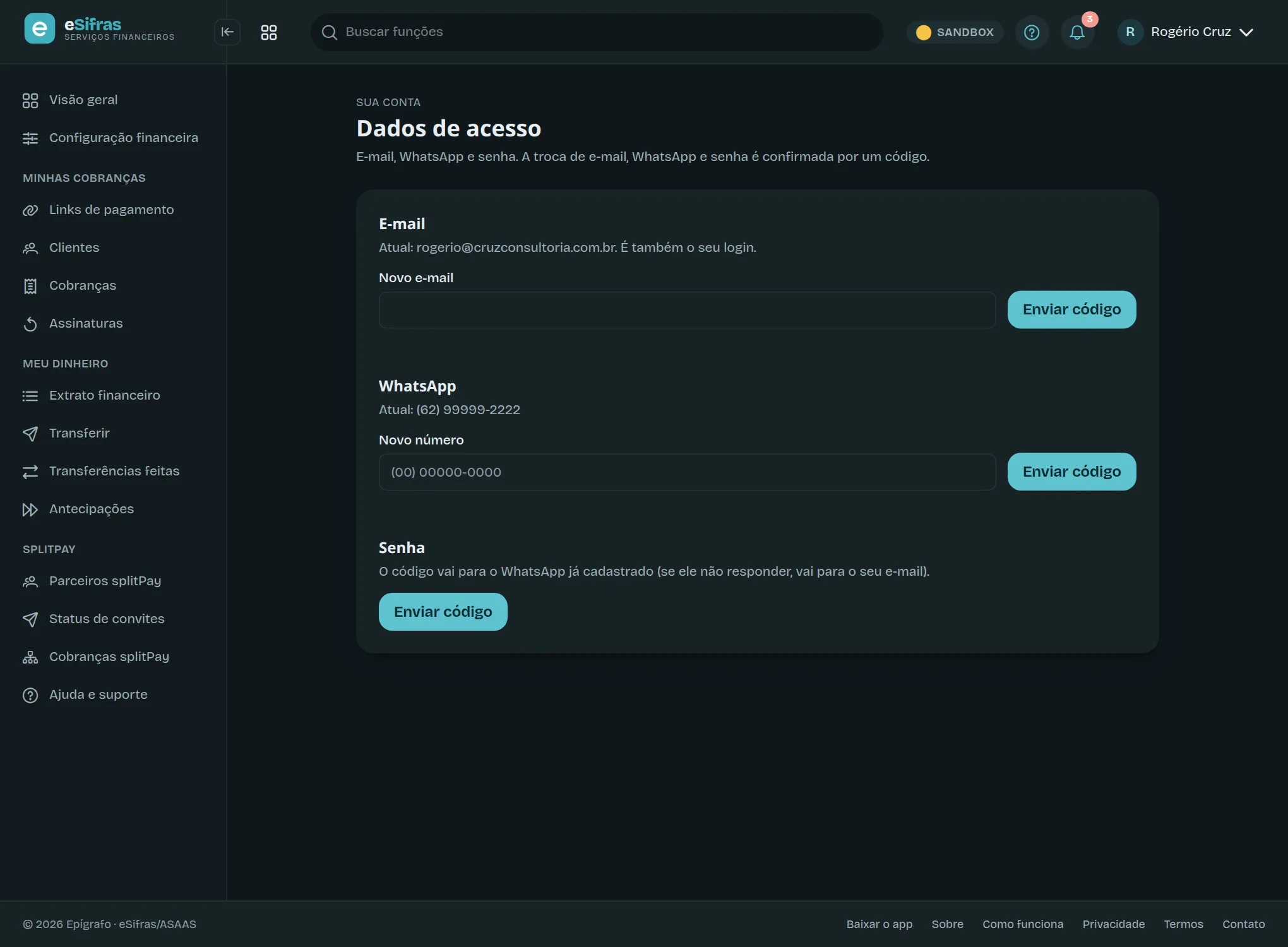Toggle the SANDBOX environment badge

[955, 32]
